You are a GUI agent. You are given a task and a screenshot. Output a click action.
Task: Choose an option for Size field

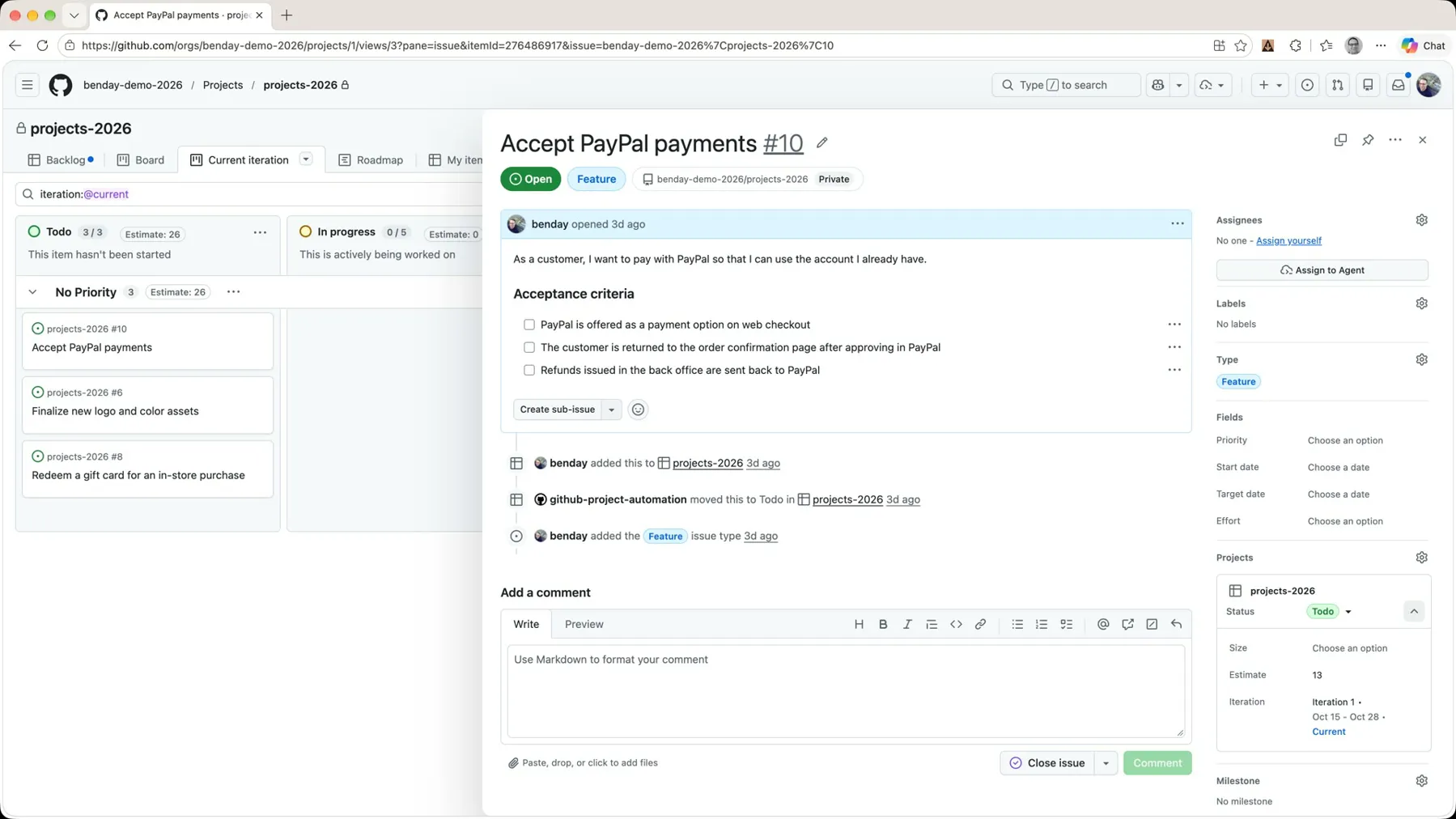(x=1349, y=648)
